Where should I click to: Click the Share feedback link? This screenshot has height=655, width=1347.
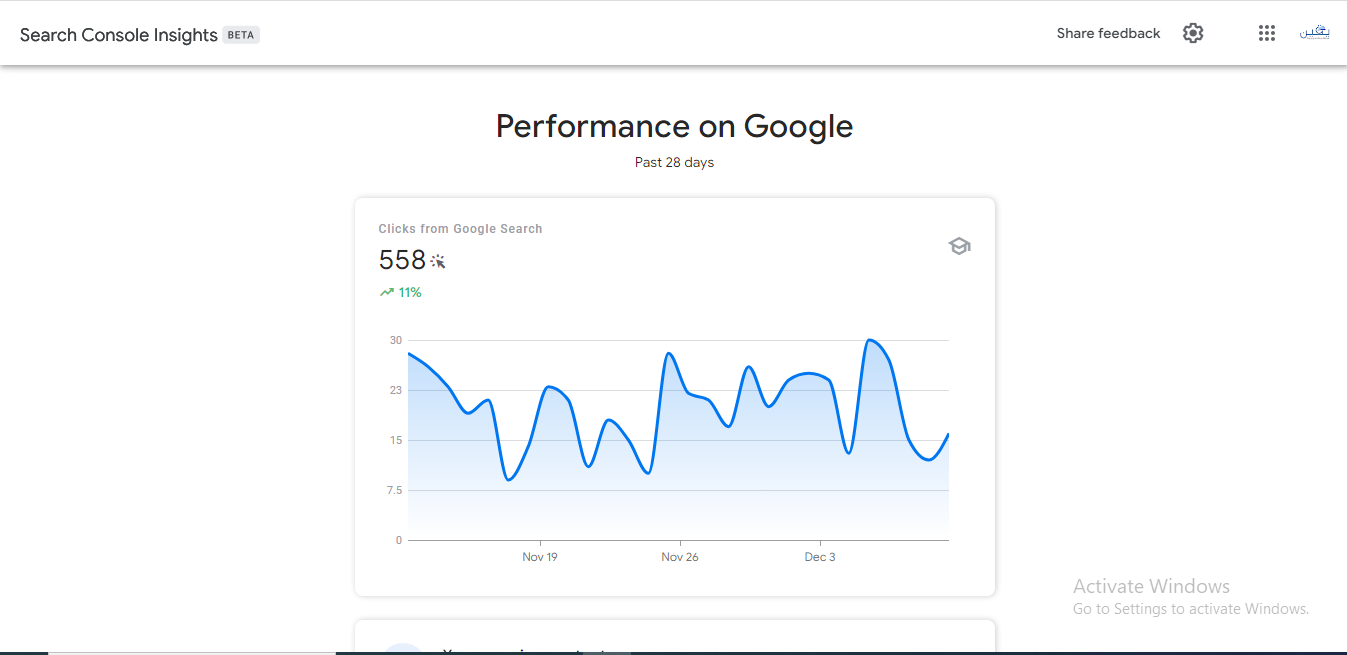click(x=1108, y=33)
